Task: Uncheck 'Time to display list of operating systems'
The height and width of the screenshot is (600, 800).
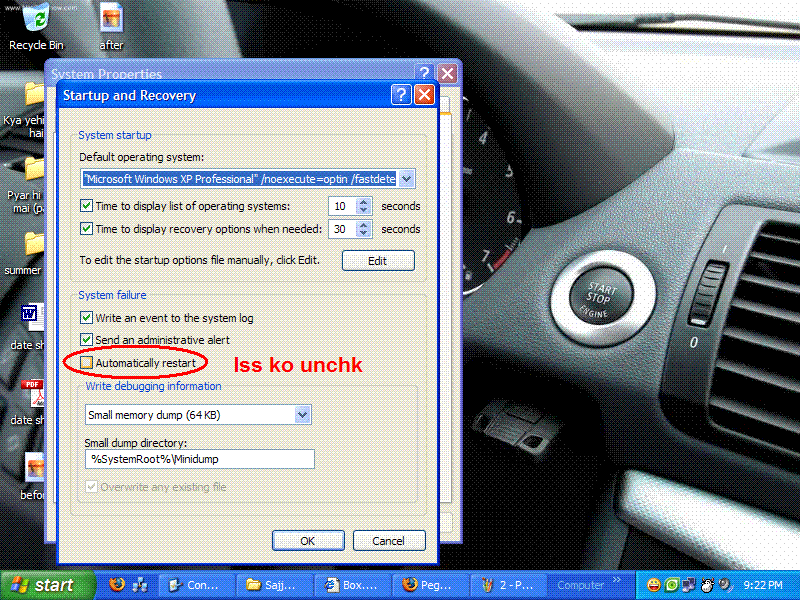Action: pos(87,206)
